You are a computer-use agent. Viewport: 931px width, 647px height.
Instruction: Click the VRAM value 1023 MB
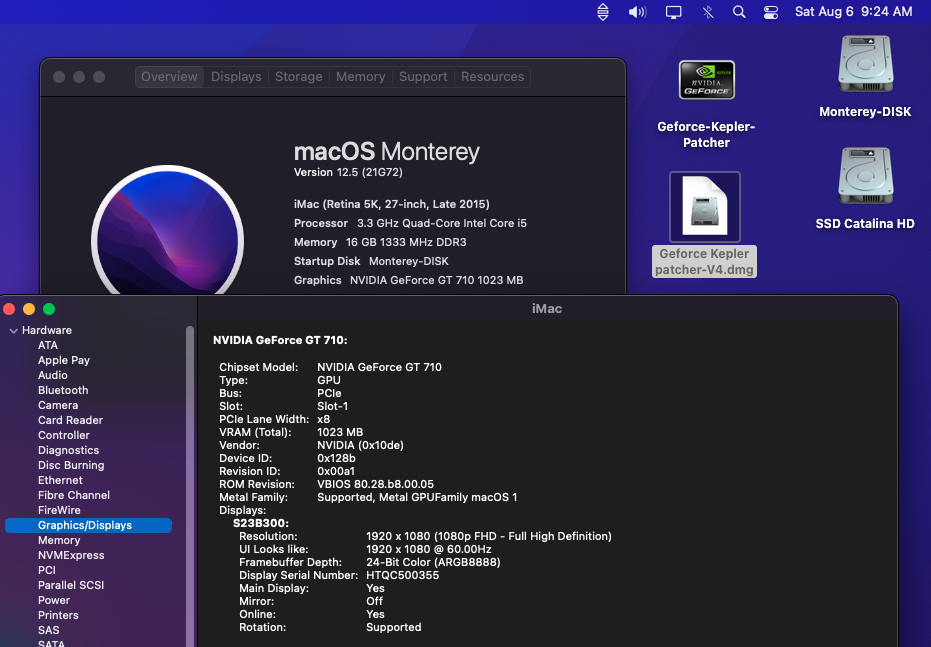(340, 432)
